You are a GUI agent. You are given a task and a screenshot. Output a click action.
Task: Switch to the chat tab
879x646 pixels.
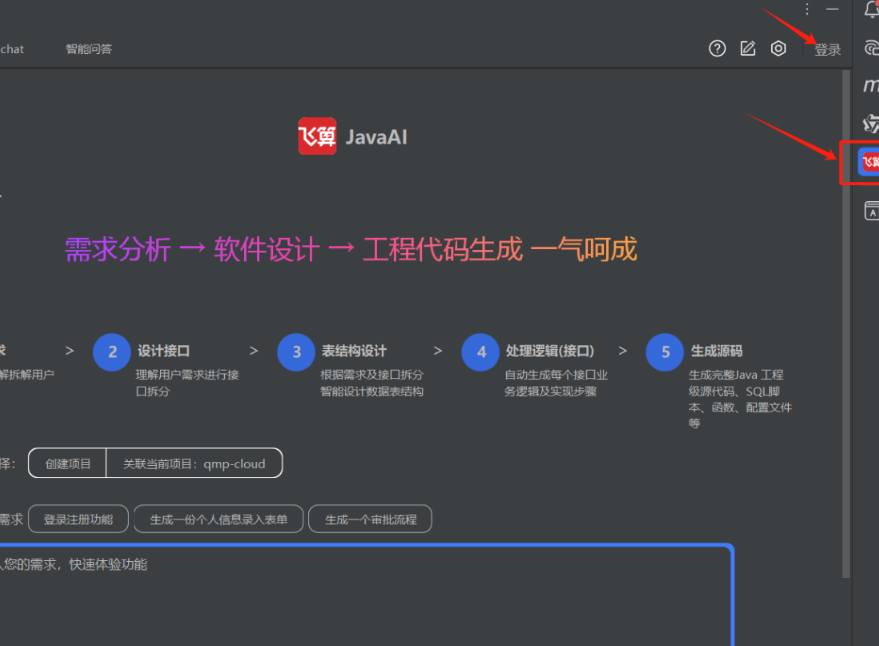click(12, 49)
